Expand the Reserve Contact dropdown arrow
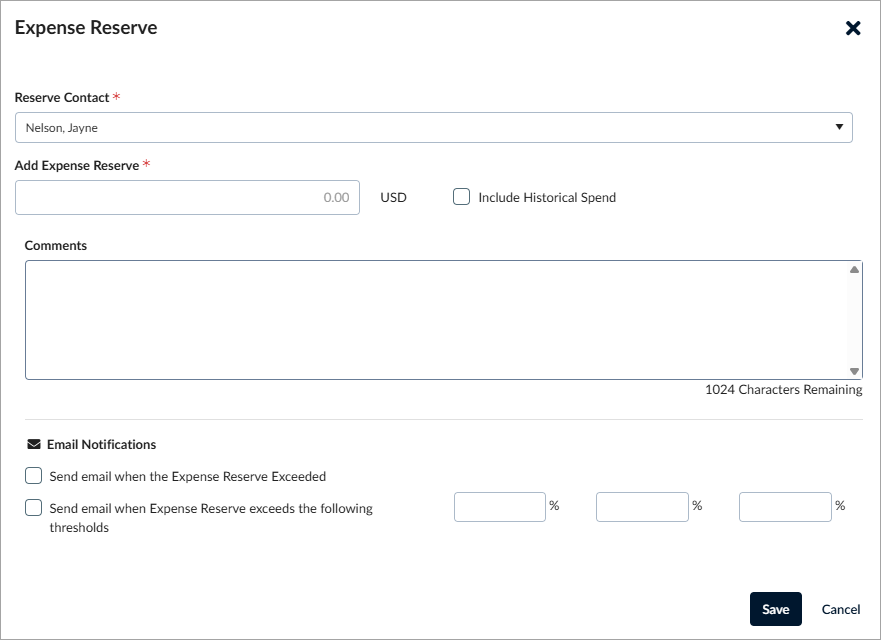Screen dimensions: 881x640 (x=839, y=127)
